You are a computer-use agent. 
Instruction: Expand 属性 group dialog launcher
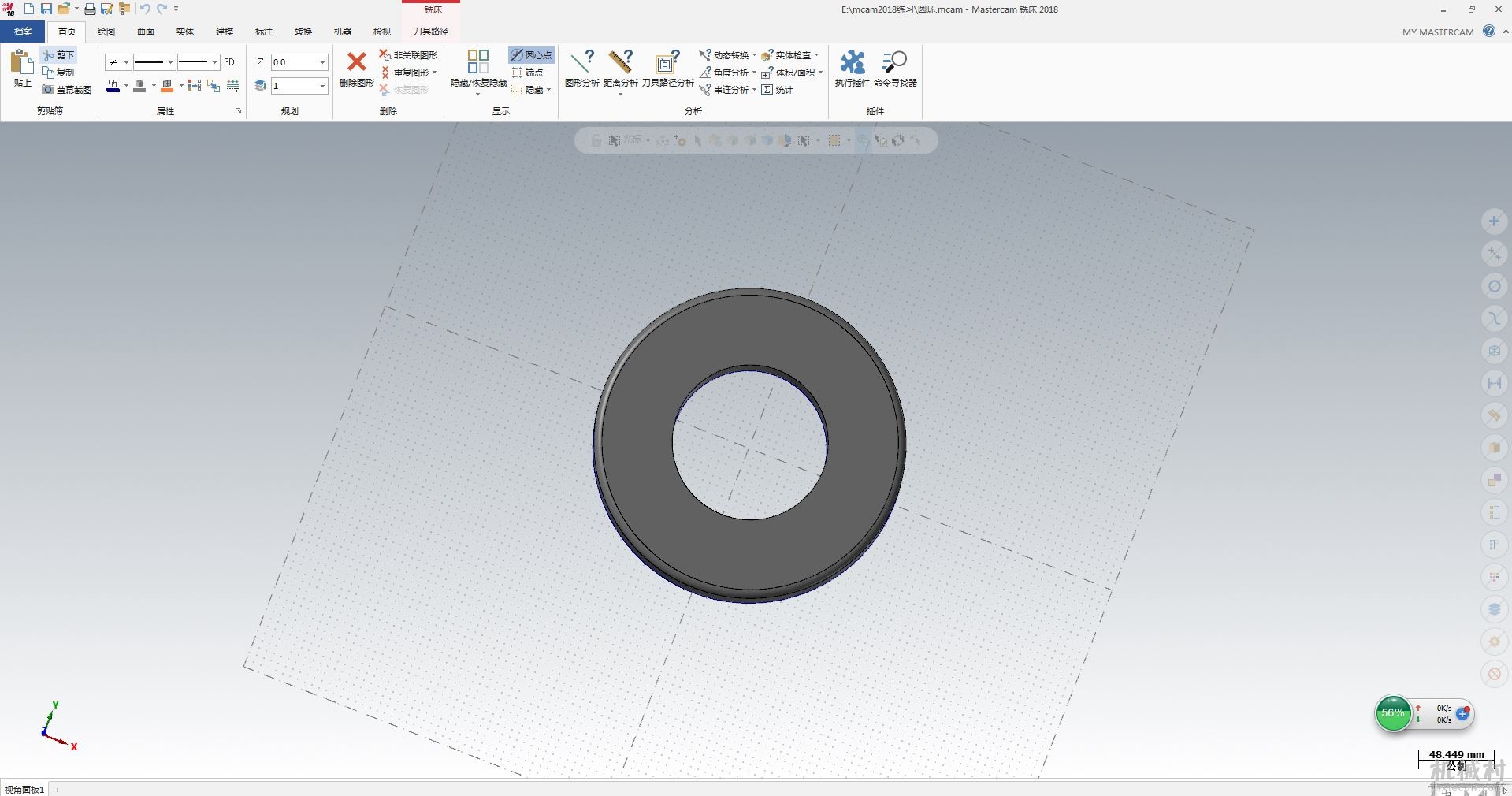[x=238, y=111]
